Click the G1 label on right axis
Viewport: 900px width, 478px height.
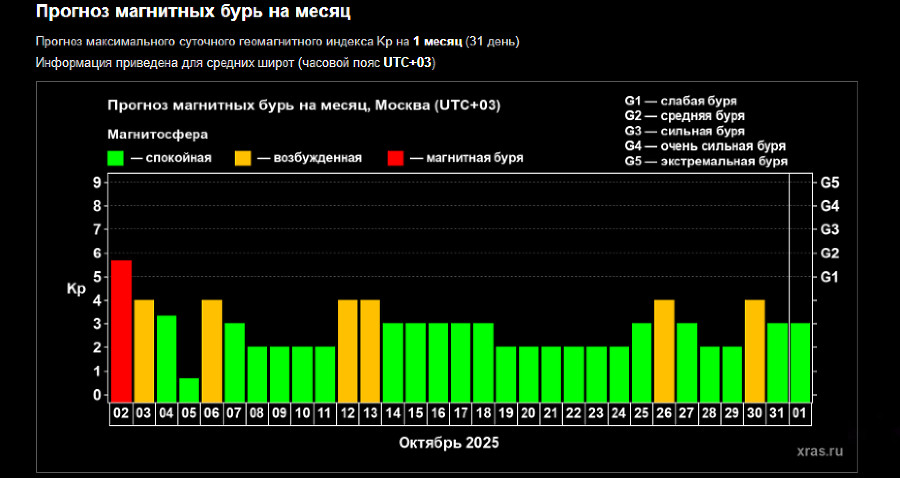829,277
